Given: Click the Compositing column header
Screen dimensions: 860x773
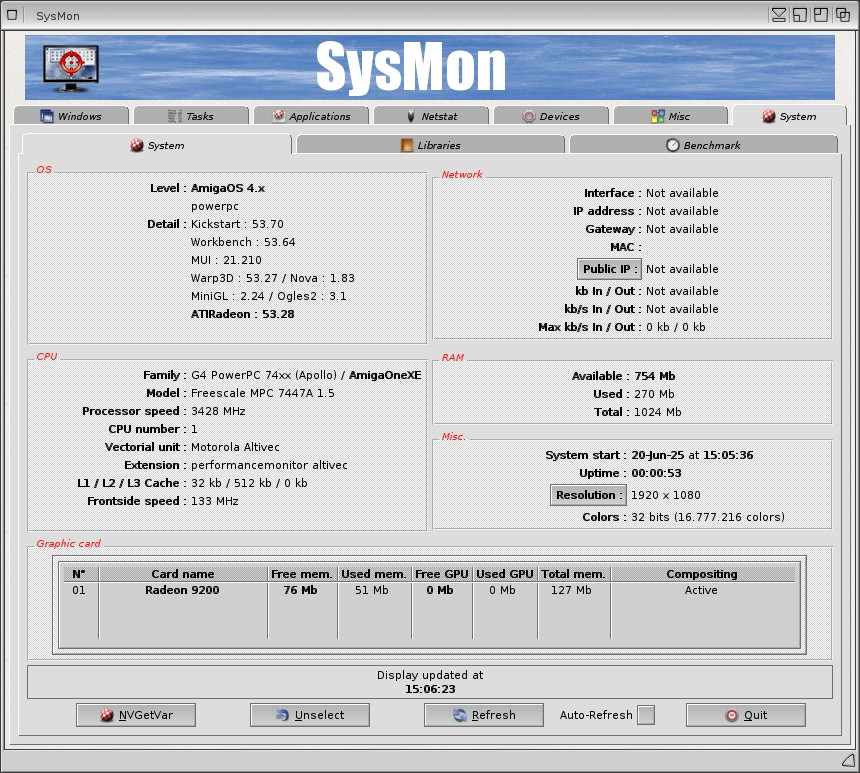Looking at the screenshot, I should coord(702,574).
